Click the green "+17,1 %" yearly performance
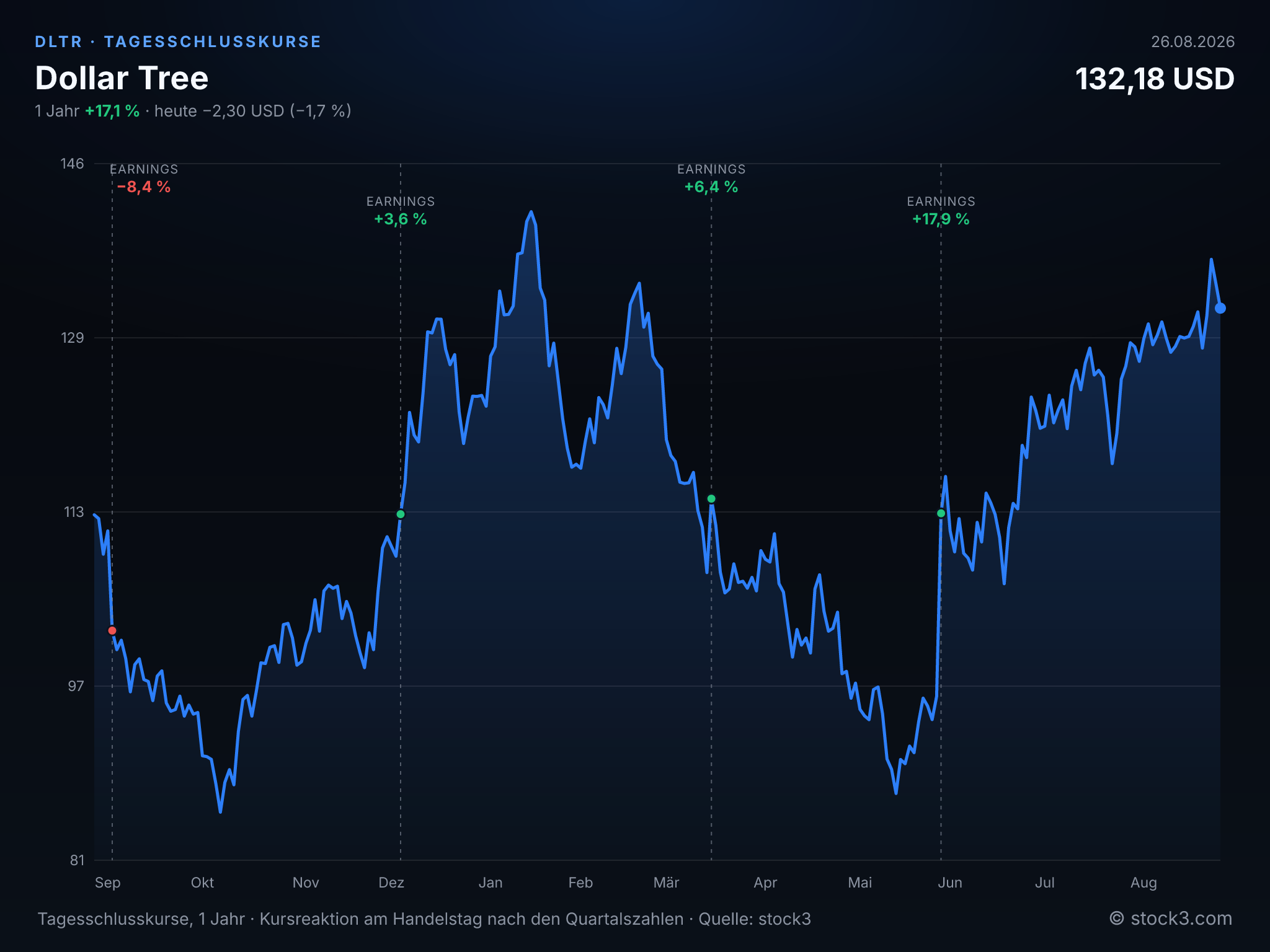The height and width of the screenshot is (952, 1270). coord(112,111)
